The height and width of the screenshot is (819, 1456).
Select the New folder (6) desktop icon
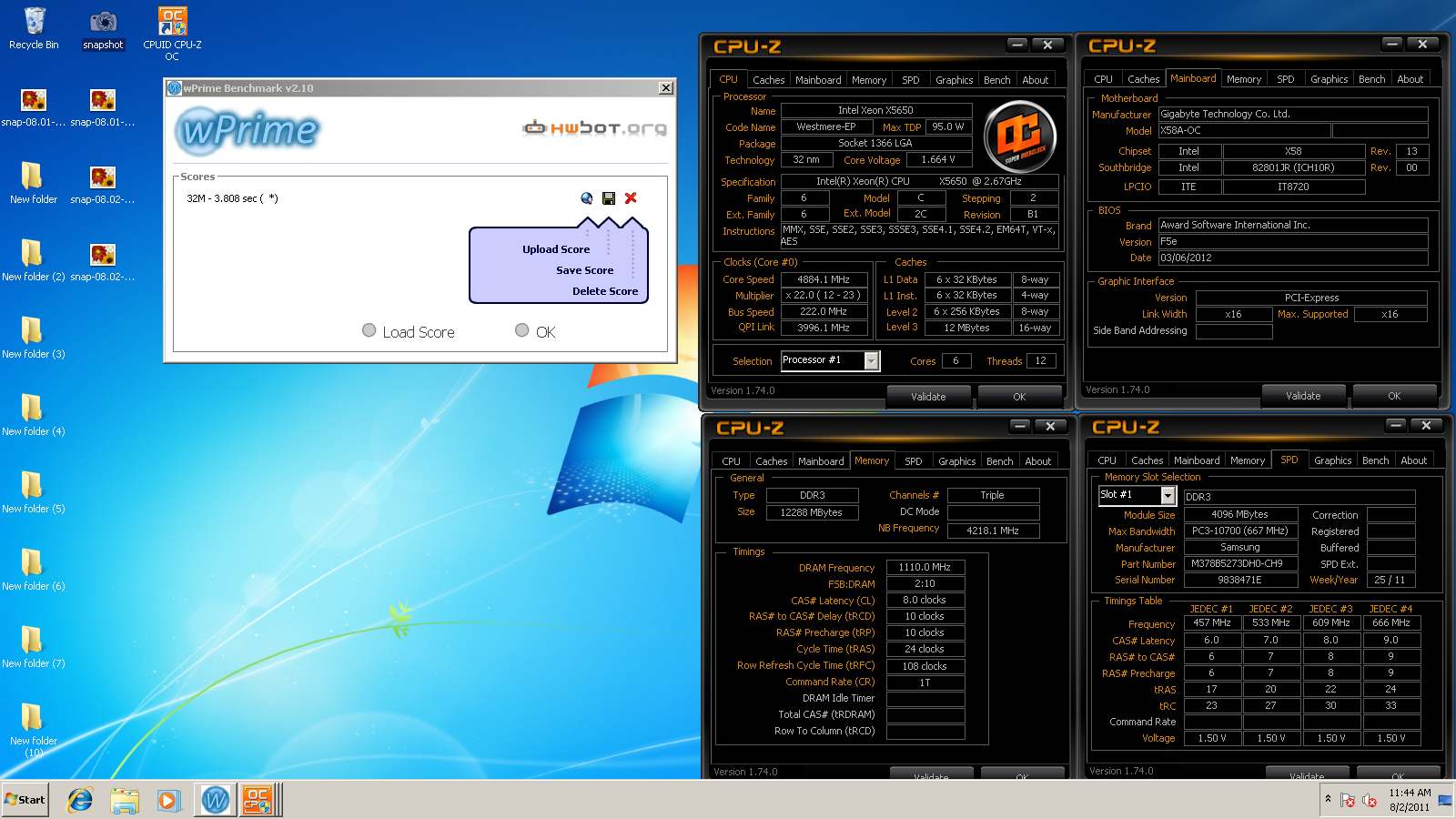click(x=33, y=570)
